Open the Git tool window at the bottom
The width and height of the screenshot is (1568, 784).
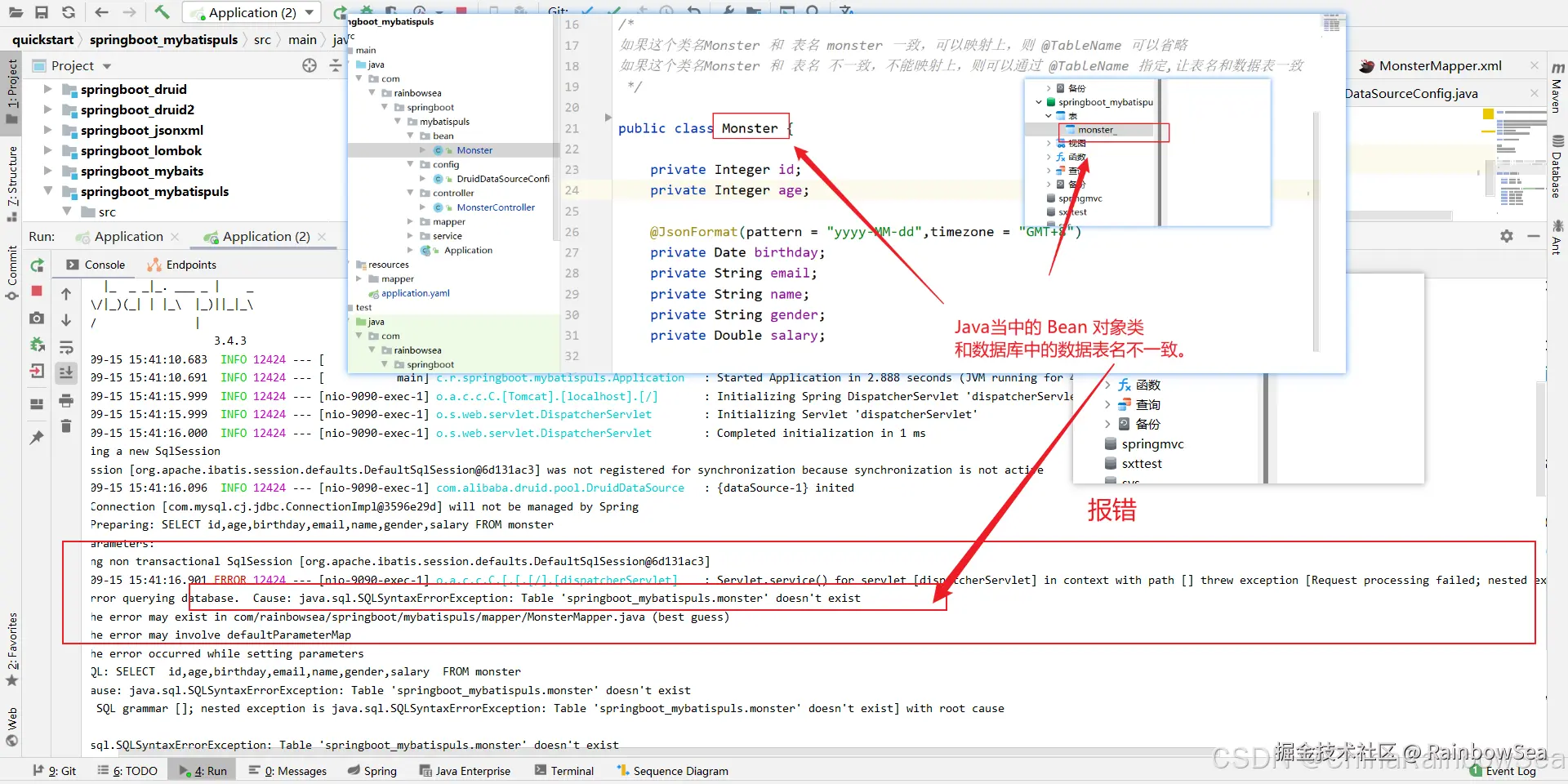tap(54, 771)
